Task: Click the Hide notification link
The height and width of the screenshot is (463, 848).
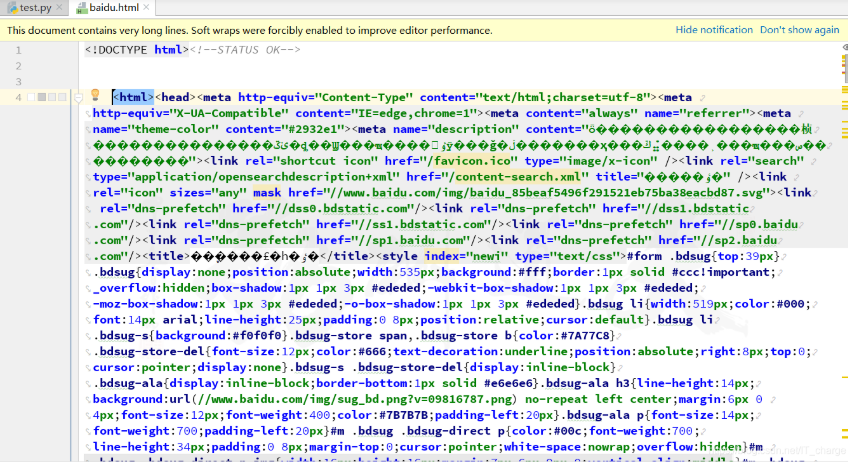Action: click(x=714, y=30)
